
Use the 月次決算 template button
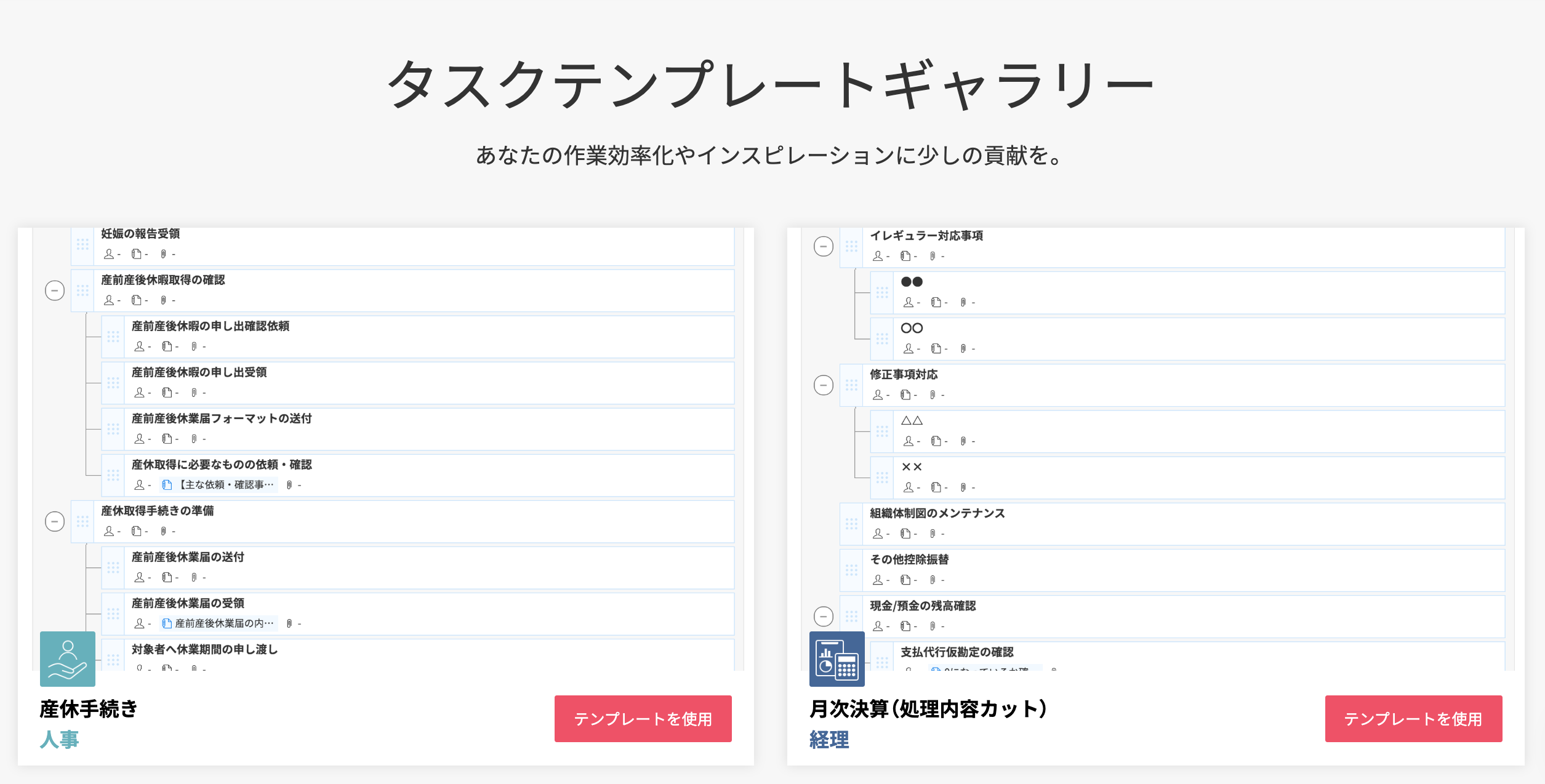pos(1414,719)
